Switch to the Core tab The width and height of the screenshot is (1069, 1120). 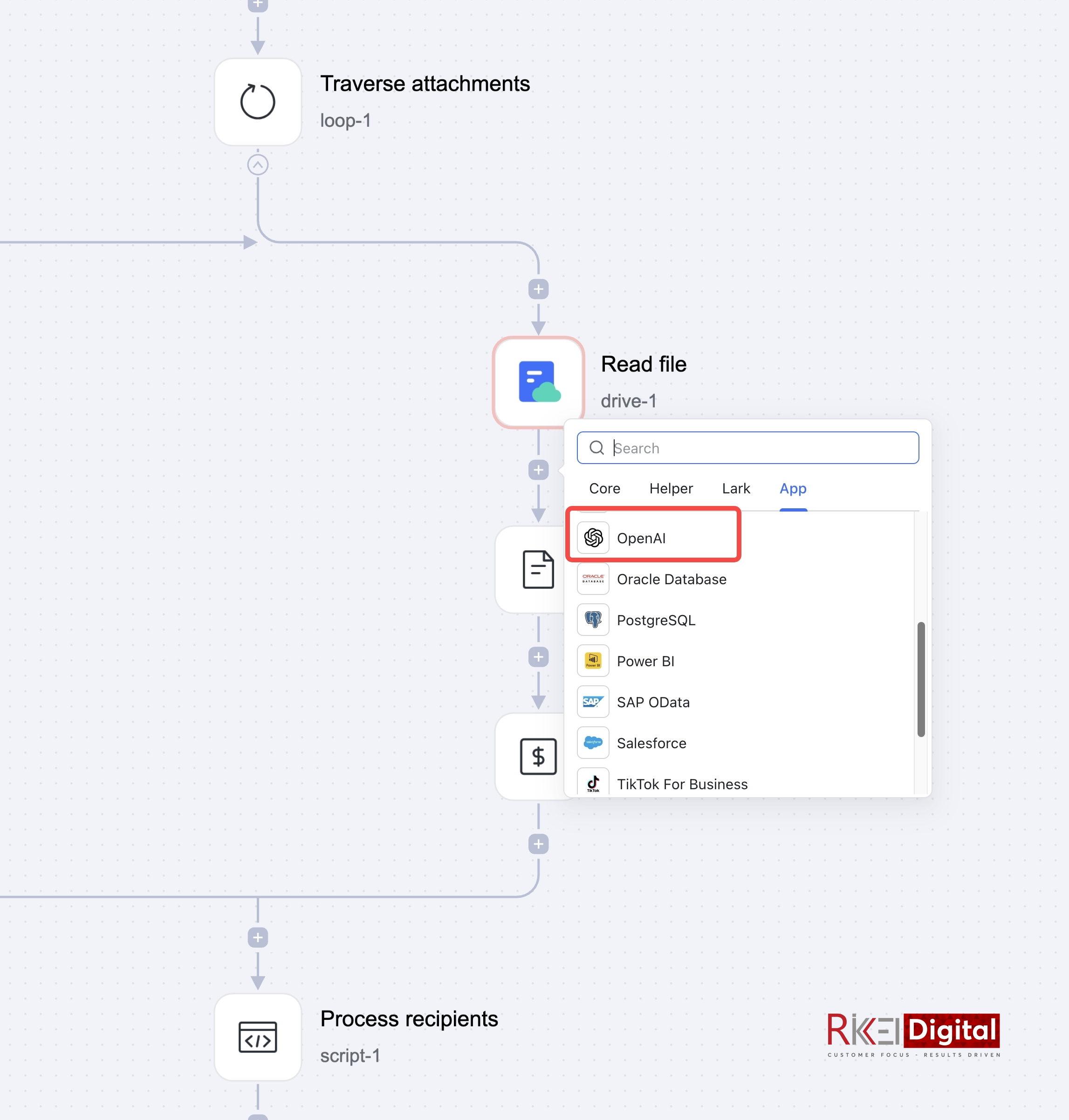coord(604,488)
